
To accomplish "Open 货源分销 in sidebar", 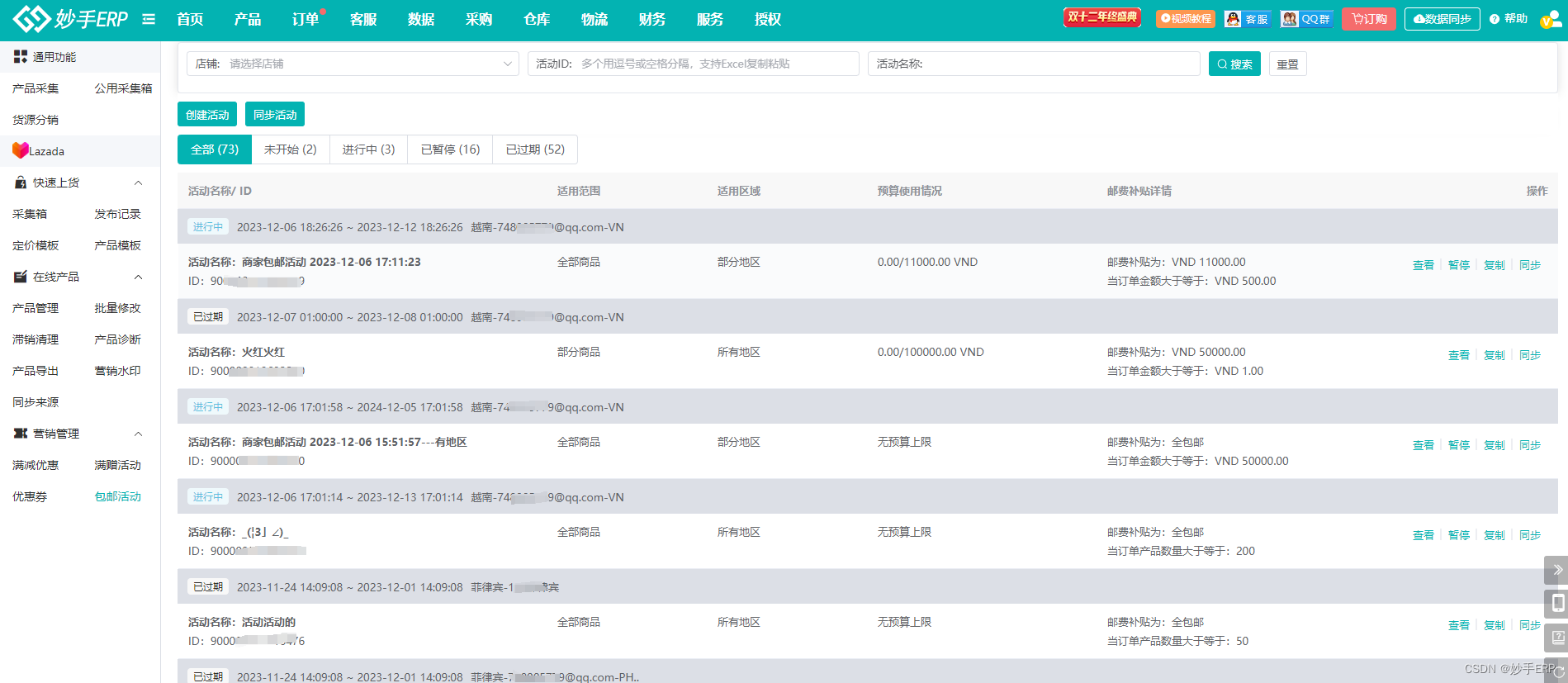I will tap(36, 120).
